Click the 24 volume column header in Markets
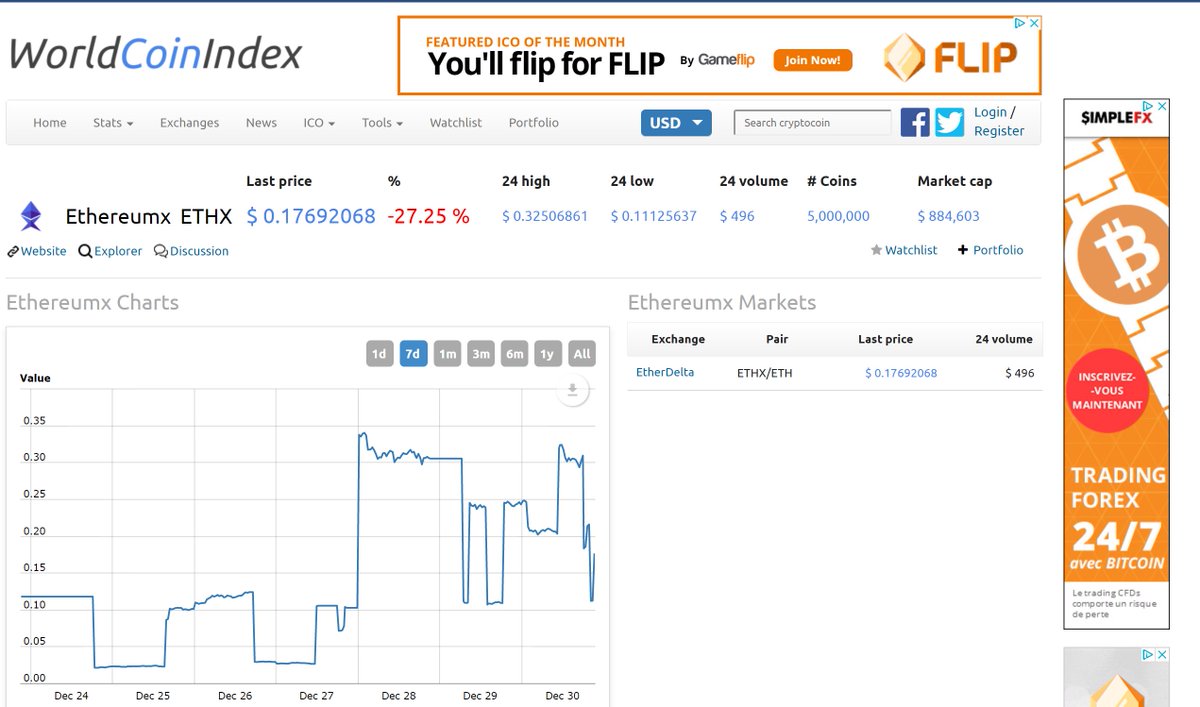This screenshot has height=707, width=1200. 1004,339
